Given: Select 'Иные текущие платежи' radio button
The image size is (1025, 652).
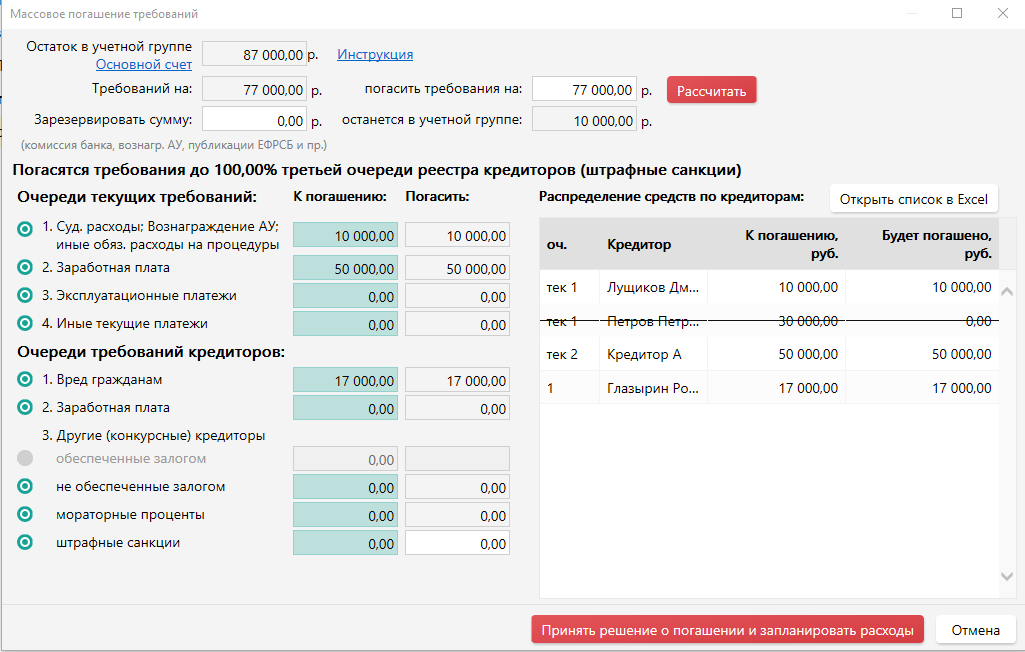Looking at the screenshot, I should [x=25, y=324].
